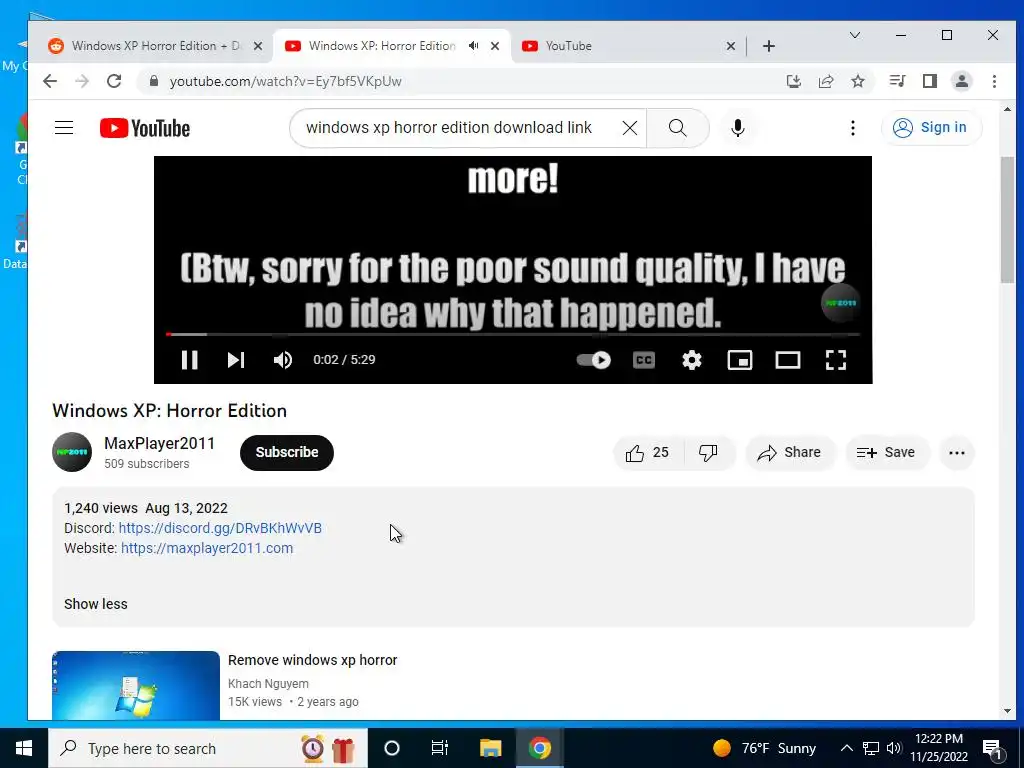The height and width of the screenshot is (768, 1024).
Task: Open the YouTube hamburger guide menu
Action: pos(64,127)
